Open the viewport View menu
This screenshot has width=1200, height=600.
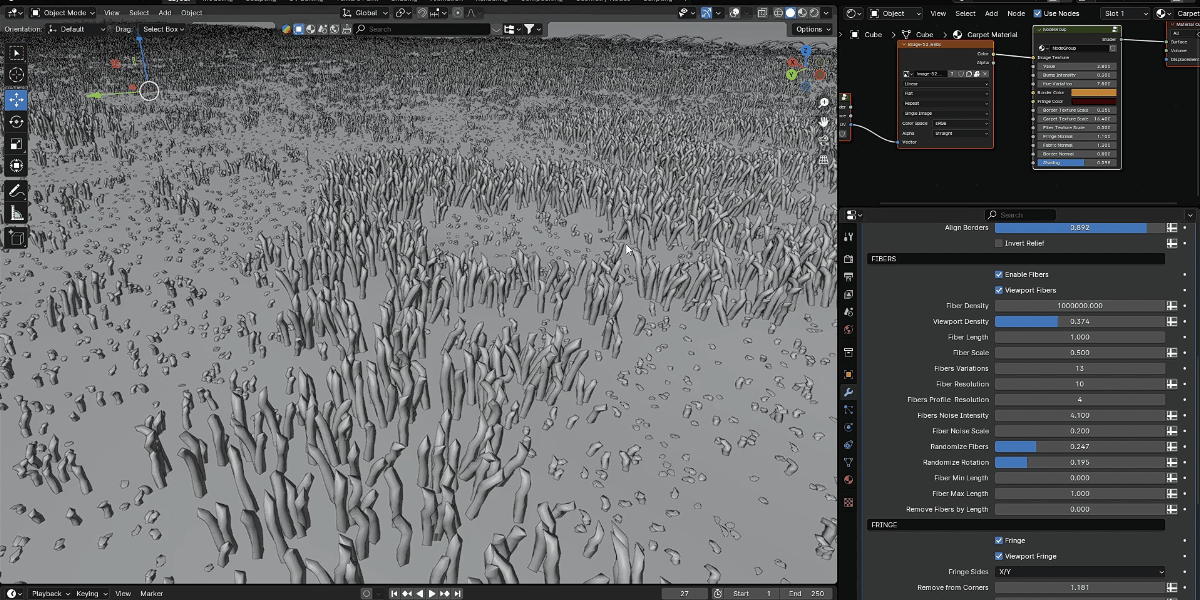112,13
